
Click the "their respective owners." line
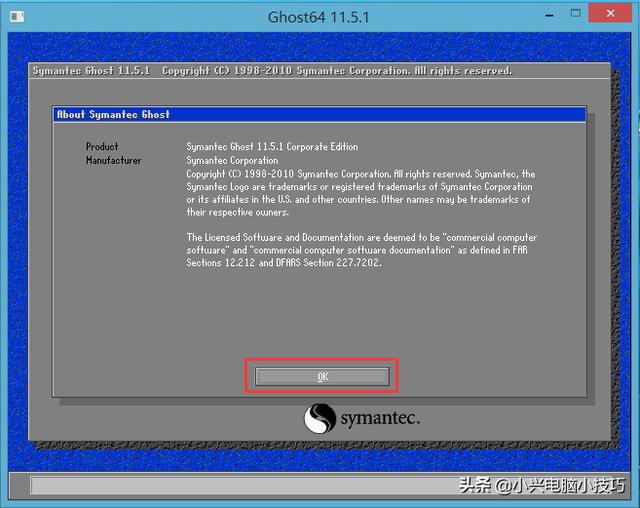pos(238,212)
